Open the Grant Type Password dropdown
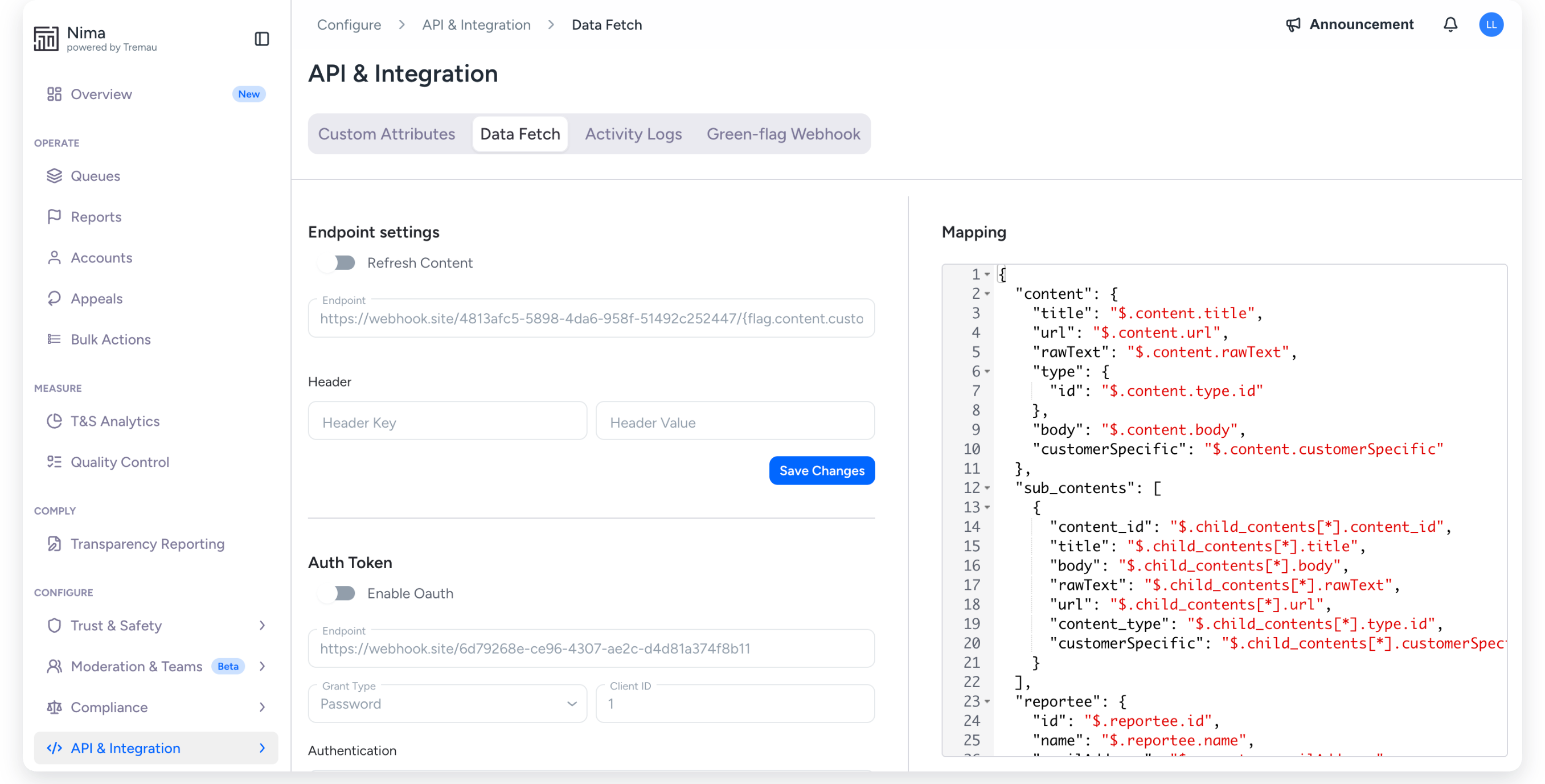 coord(448,704)
